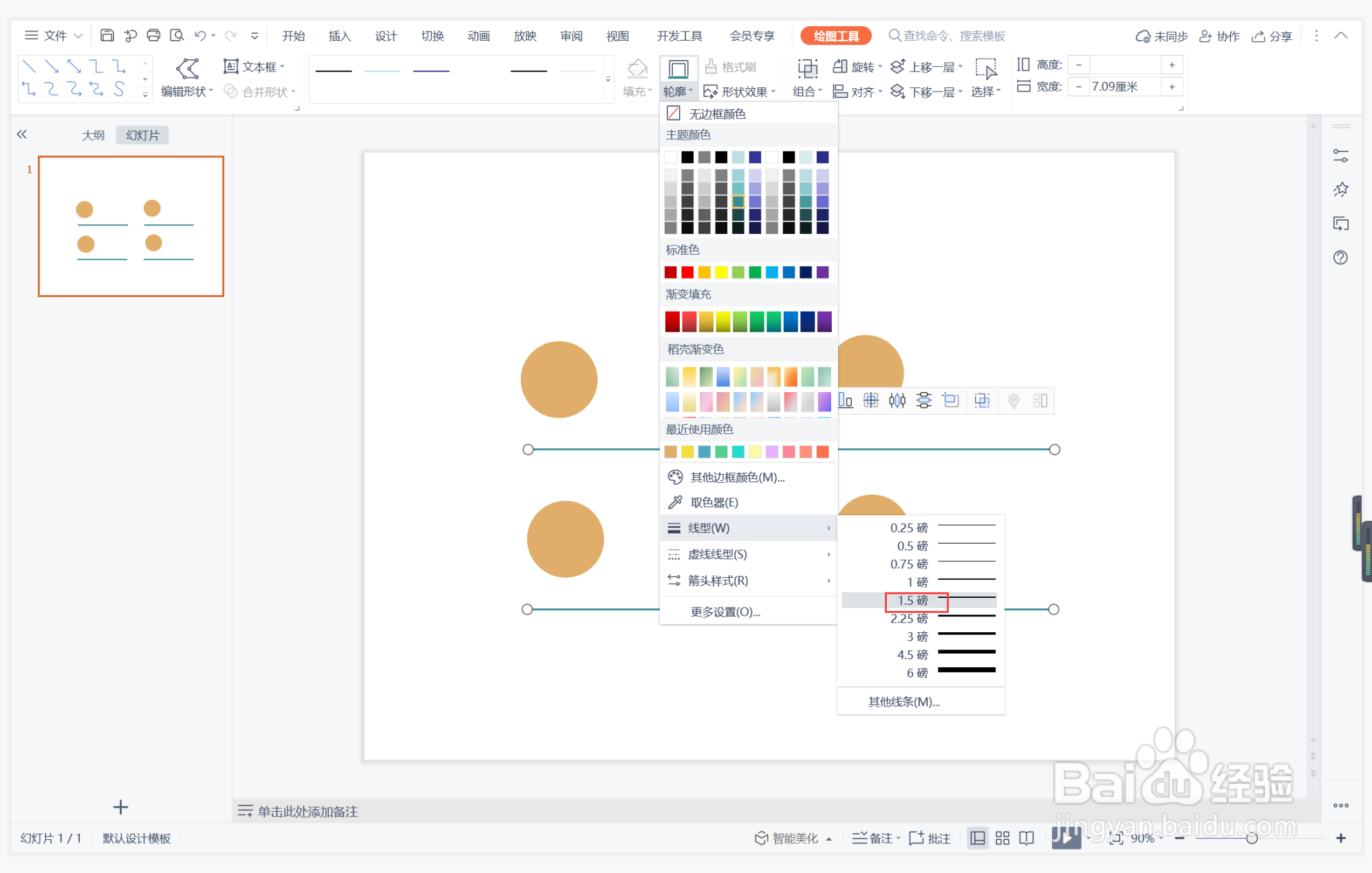The image size is (1372, 873).
Task: Choose the 1.5 磅 line weight
Action: [919, 601]
